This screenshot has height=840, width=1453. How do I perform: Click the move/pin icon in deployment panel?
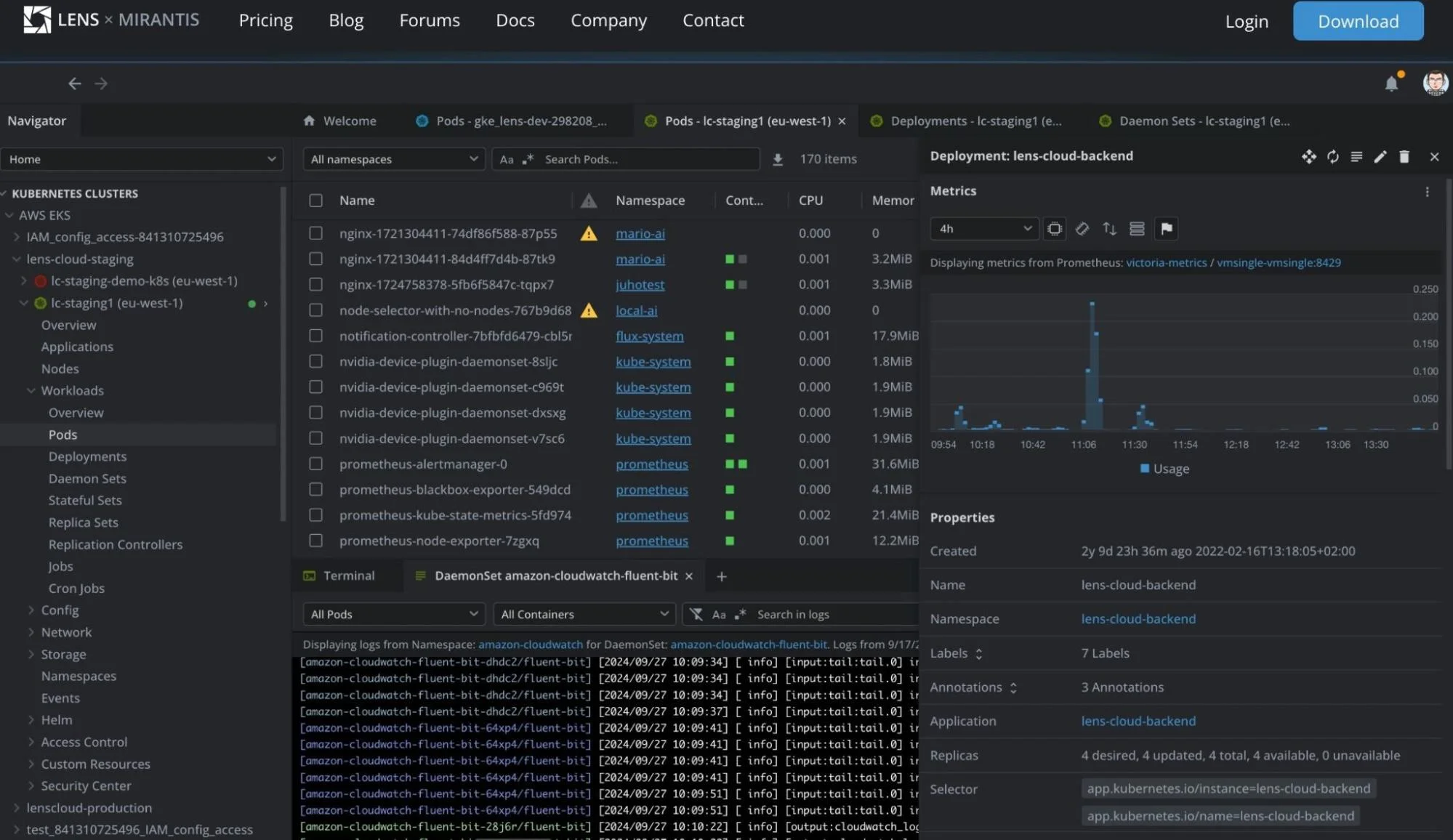[1308, 156]
